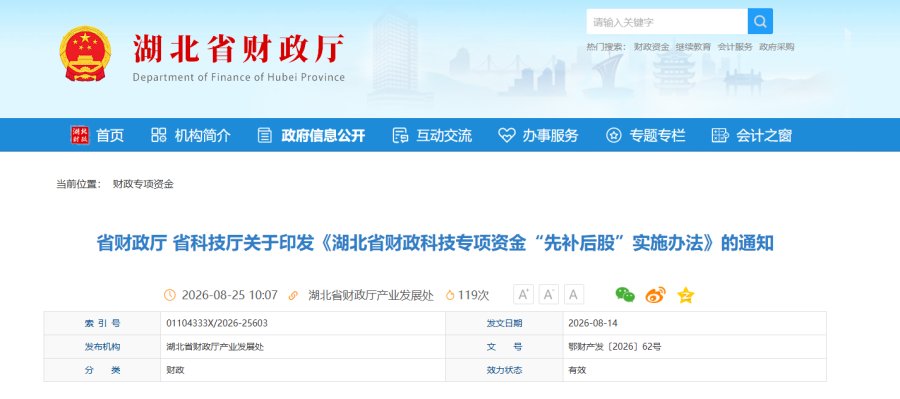Go to 互动交流 section
900x399 pixels.
click(x=432, y=135)
